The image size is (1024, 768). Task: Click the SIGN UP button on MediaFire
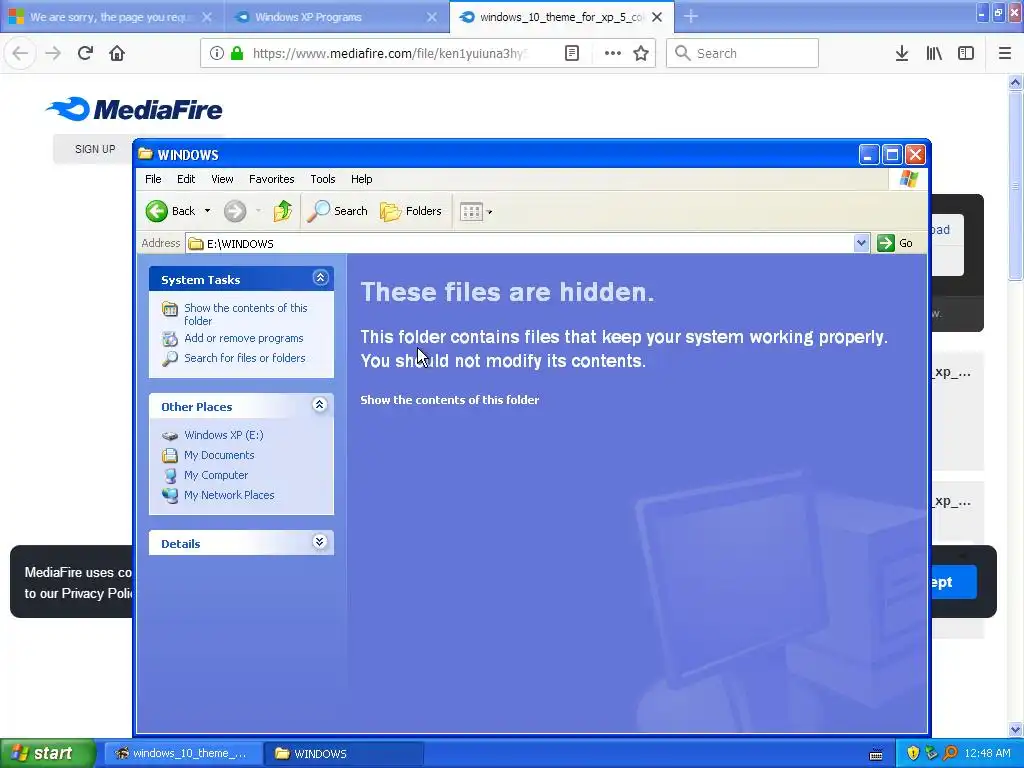tap(95, 149)
